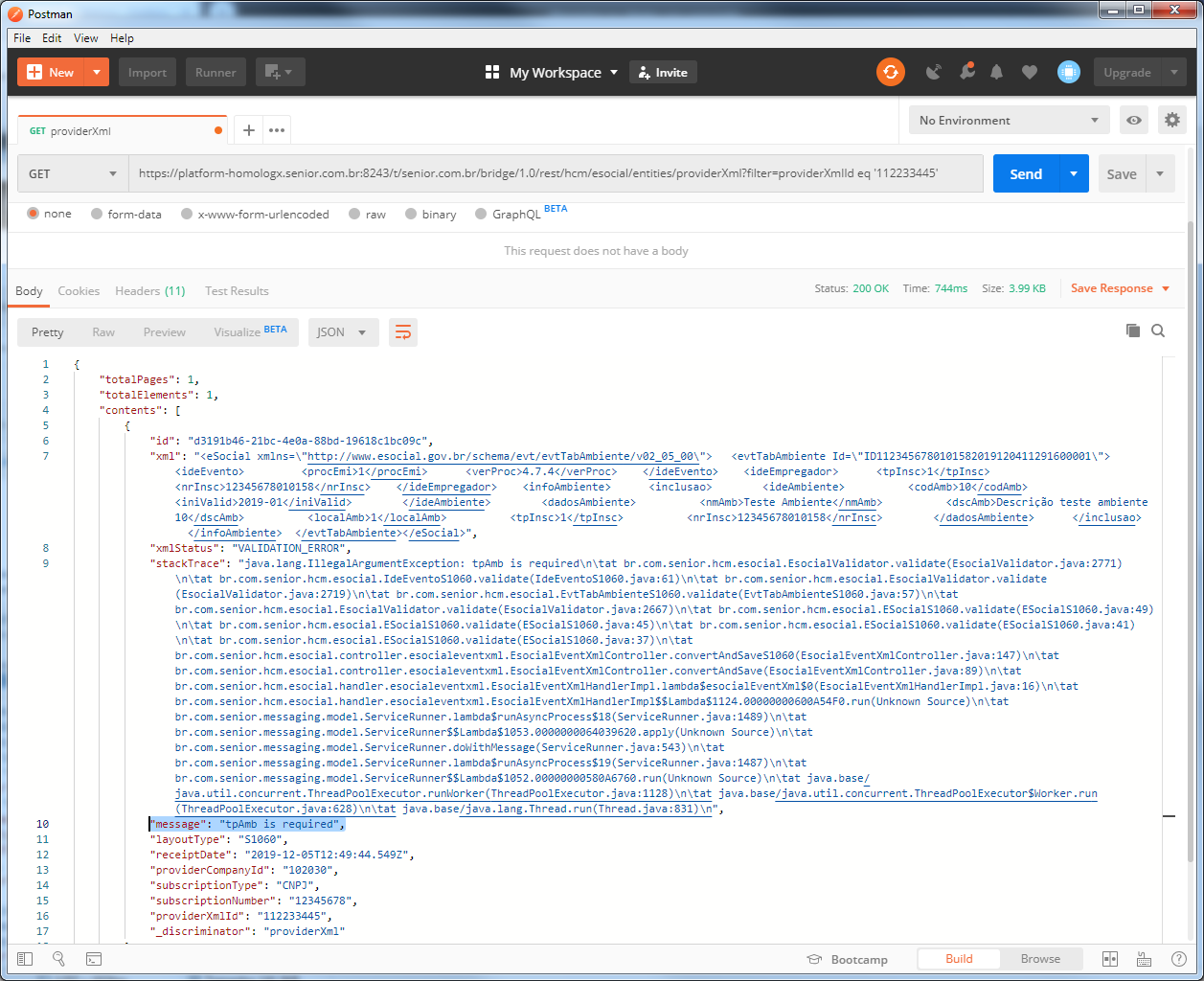This screenshot has height=981, width=1204.
Task: Open the View menu
Action: (x=86, y=37)
